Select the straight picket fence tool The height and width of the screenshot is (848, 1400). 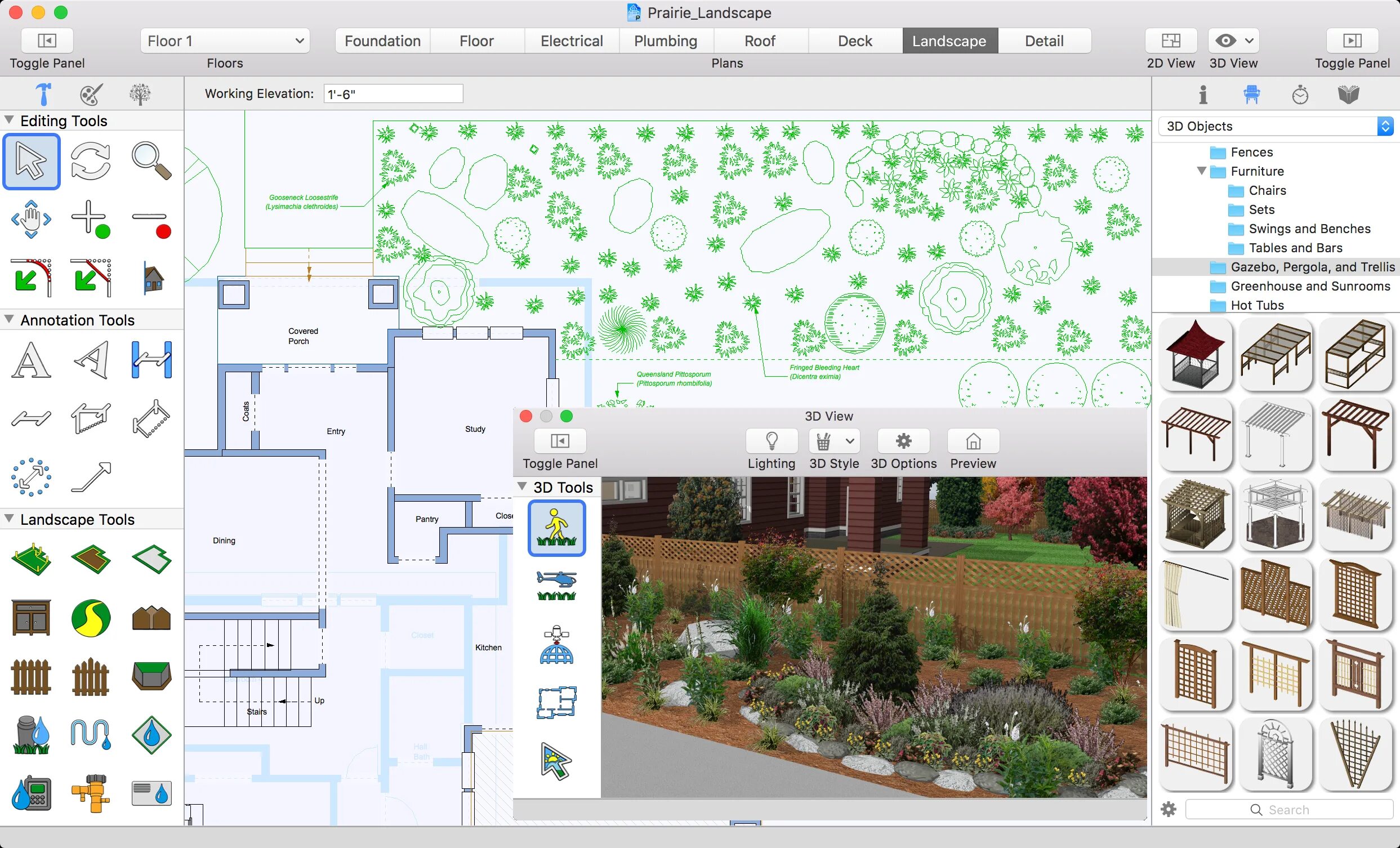tap(31, 677)
